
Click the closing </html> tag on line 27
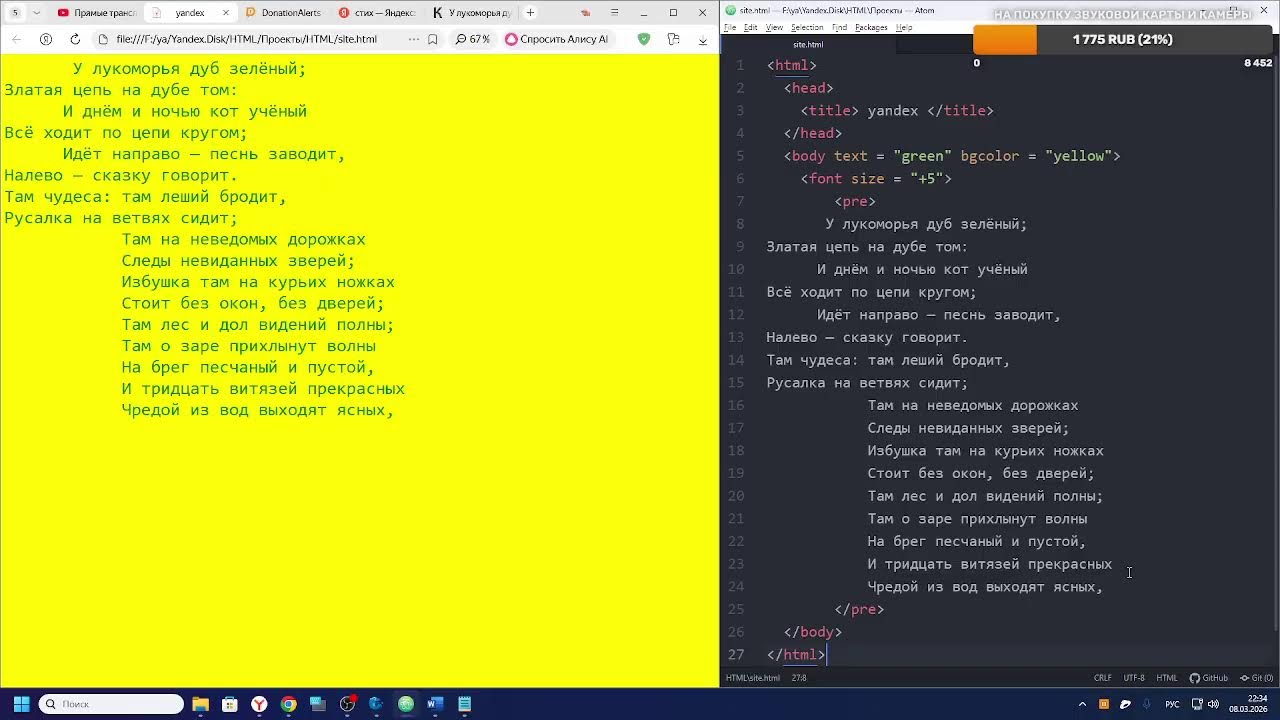point(796,655)
